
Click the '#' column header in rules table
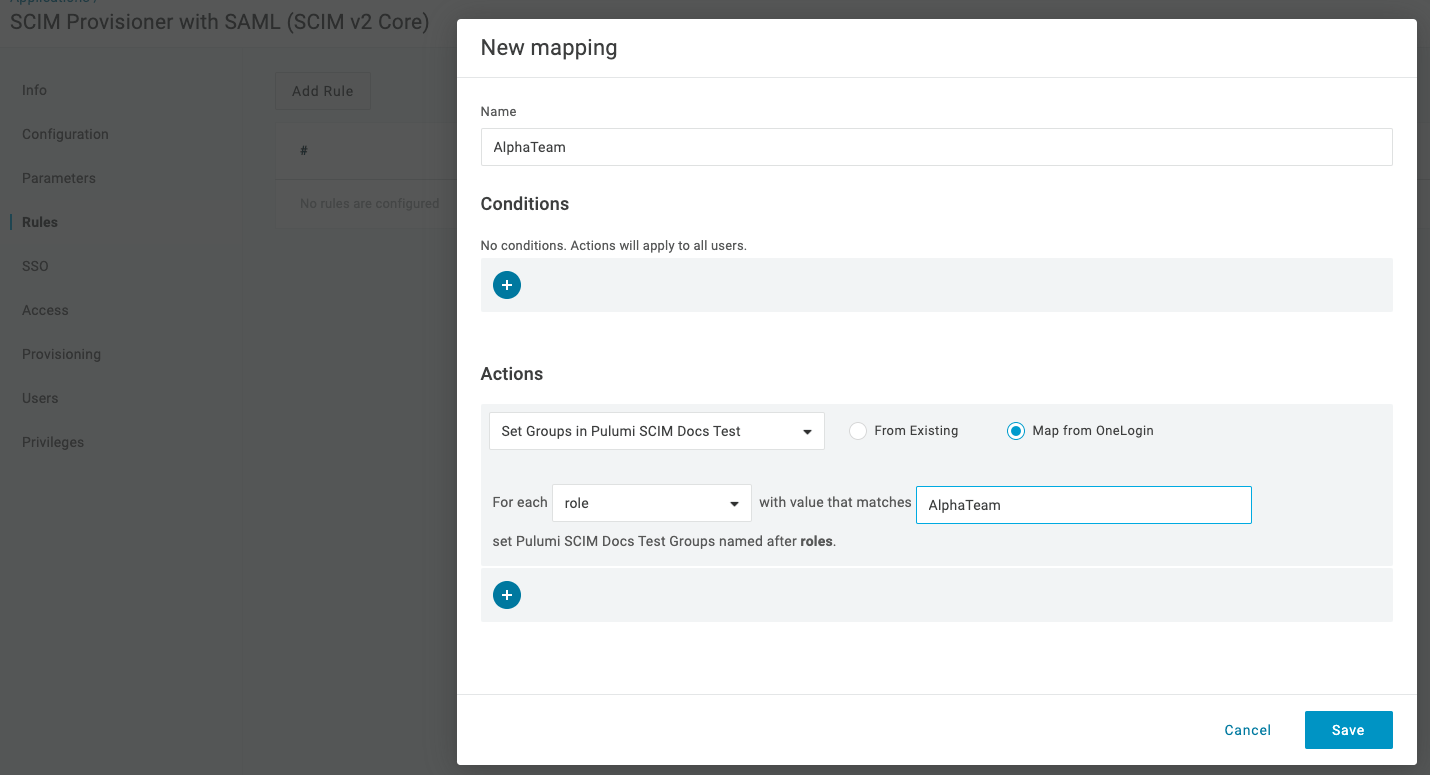point(304,150)
